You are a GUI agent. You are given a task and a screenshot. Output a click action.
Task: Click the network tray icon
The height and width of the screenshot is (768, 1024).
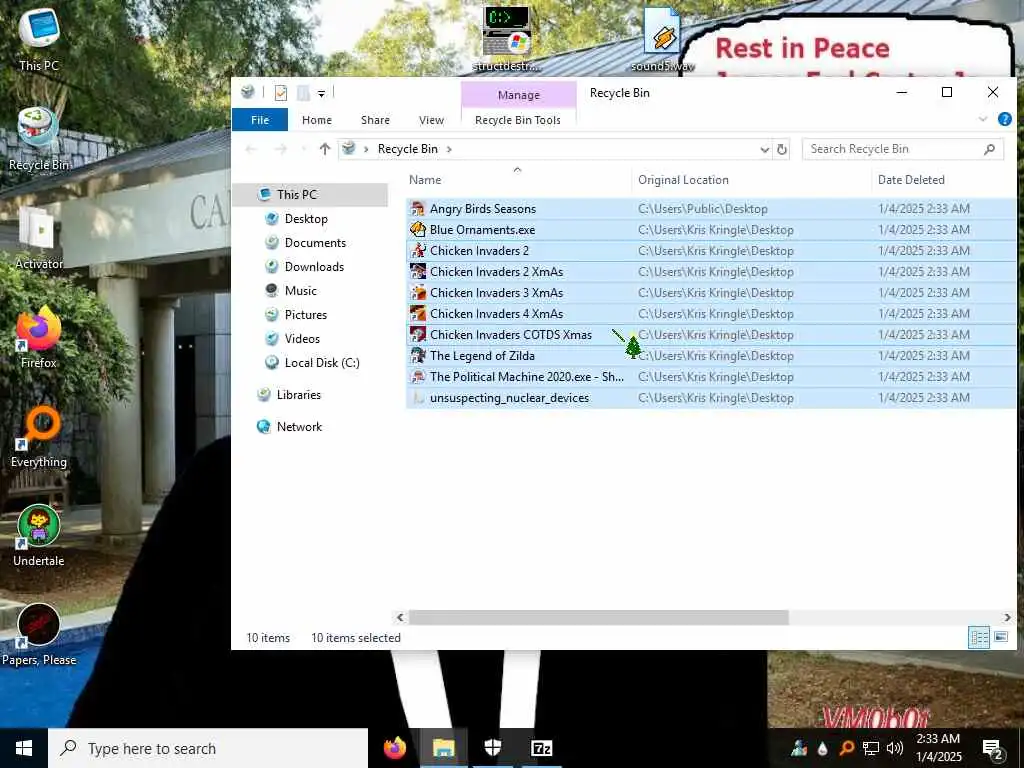tap(871, 748)
